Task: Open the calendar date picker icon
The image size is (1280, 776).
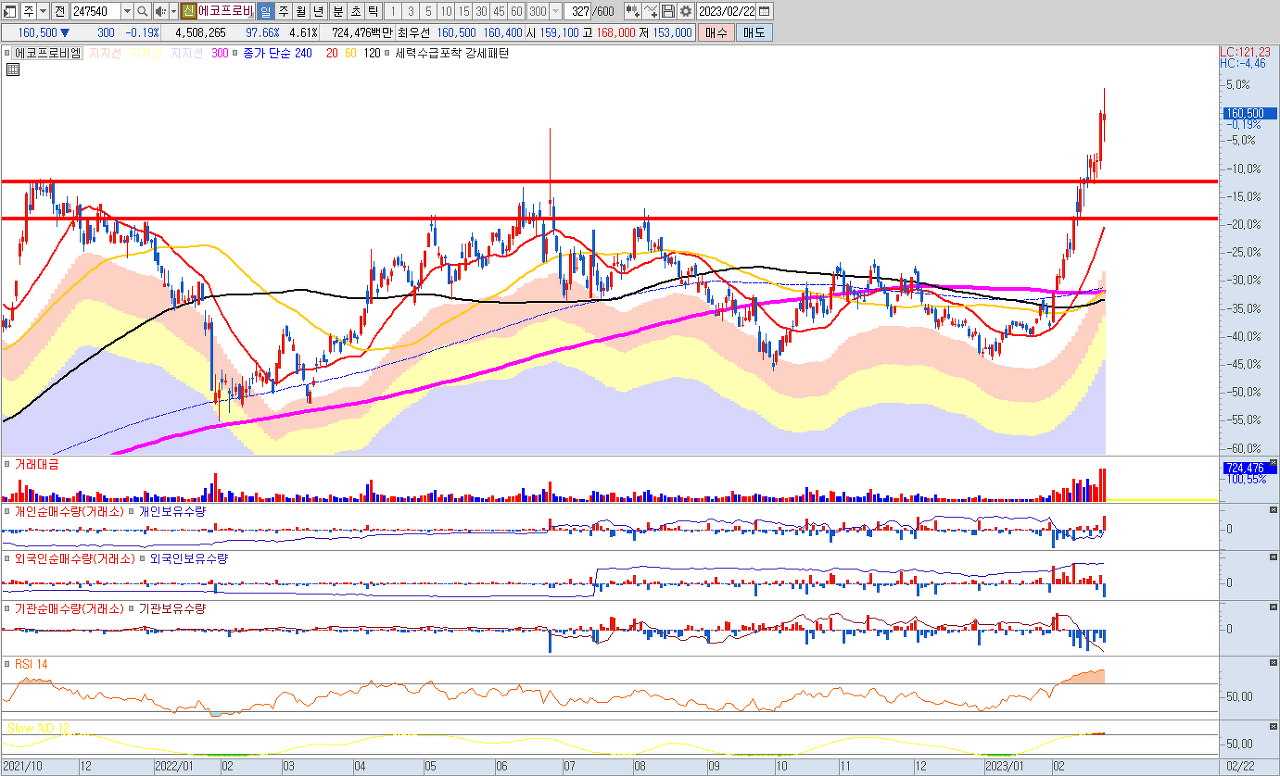Action: tap(765, 11)
